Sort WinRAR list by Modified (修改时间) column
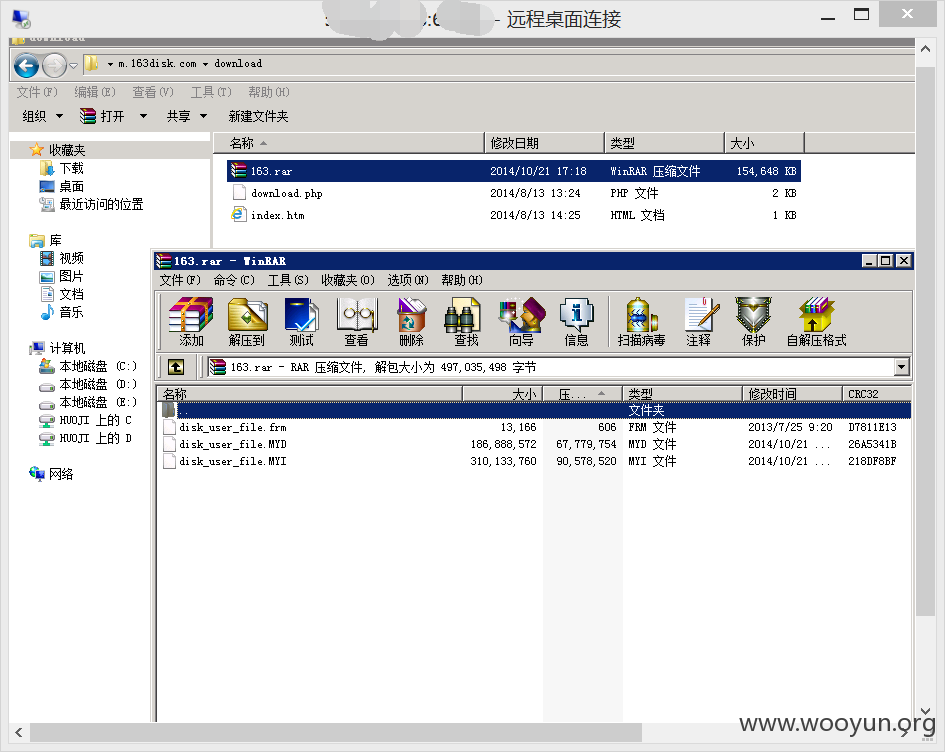The width and height of the screenshot is (945, 752). pyautogui.click(x=792, y=394)
